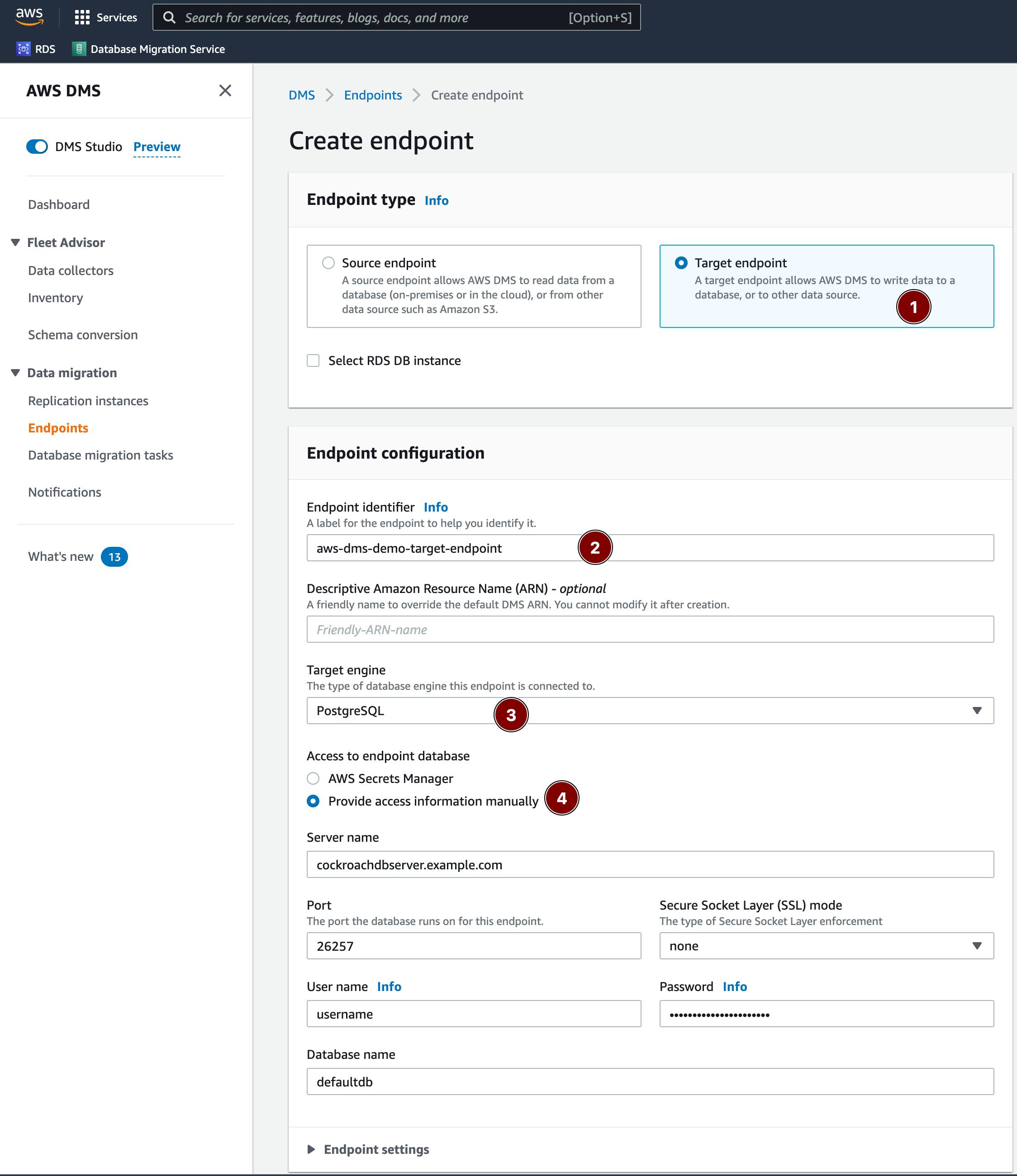Viewport: 1017px width, 1176px height.
Task: Go to DMS breadcrumb link
Action: [x=301, y=95]
